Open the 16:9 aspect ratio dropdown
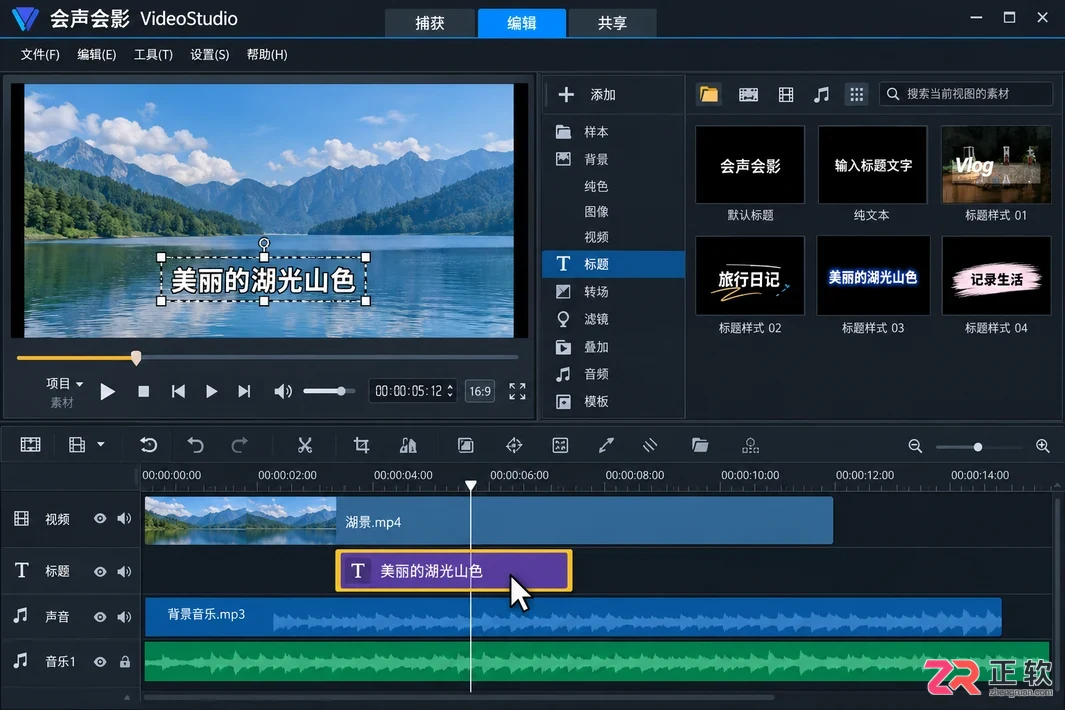The height and width of the screenshot is (710, 1065). point(480,391)
